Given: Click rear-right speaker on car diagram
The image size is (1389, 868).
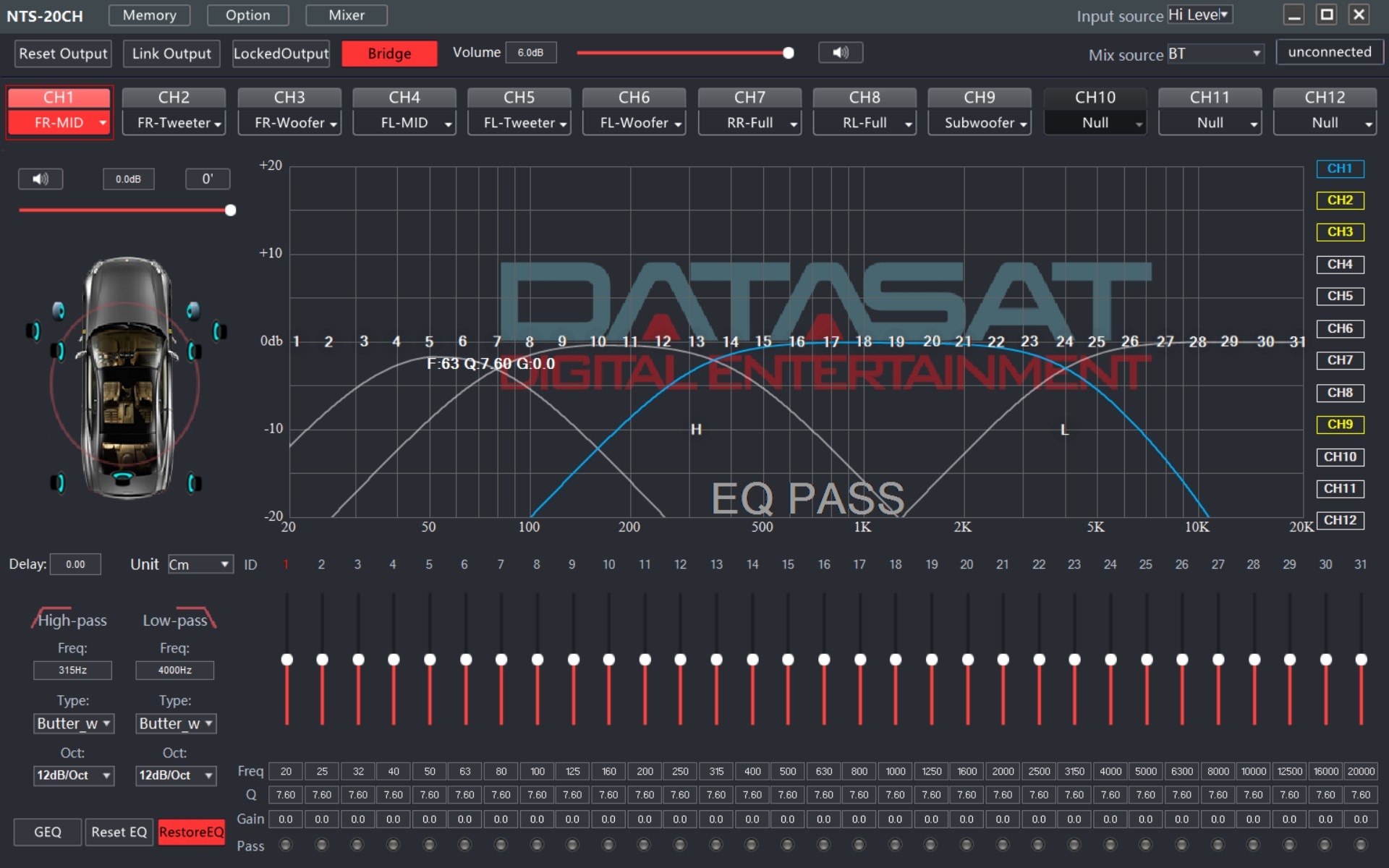Looking at the screenshot, I should coord(195,482).
